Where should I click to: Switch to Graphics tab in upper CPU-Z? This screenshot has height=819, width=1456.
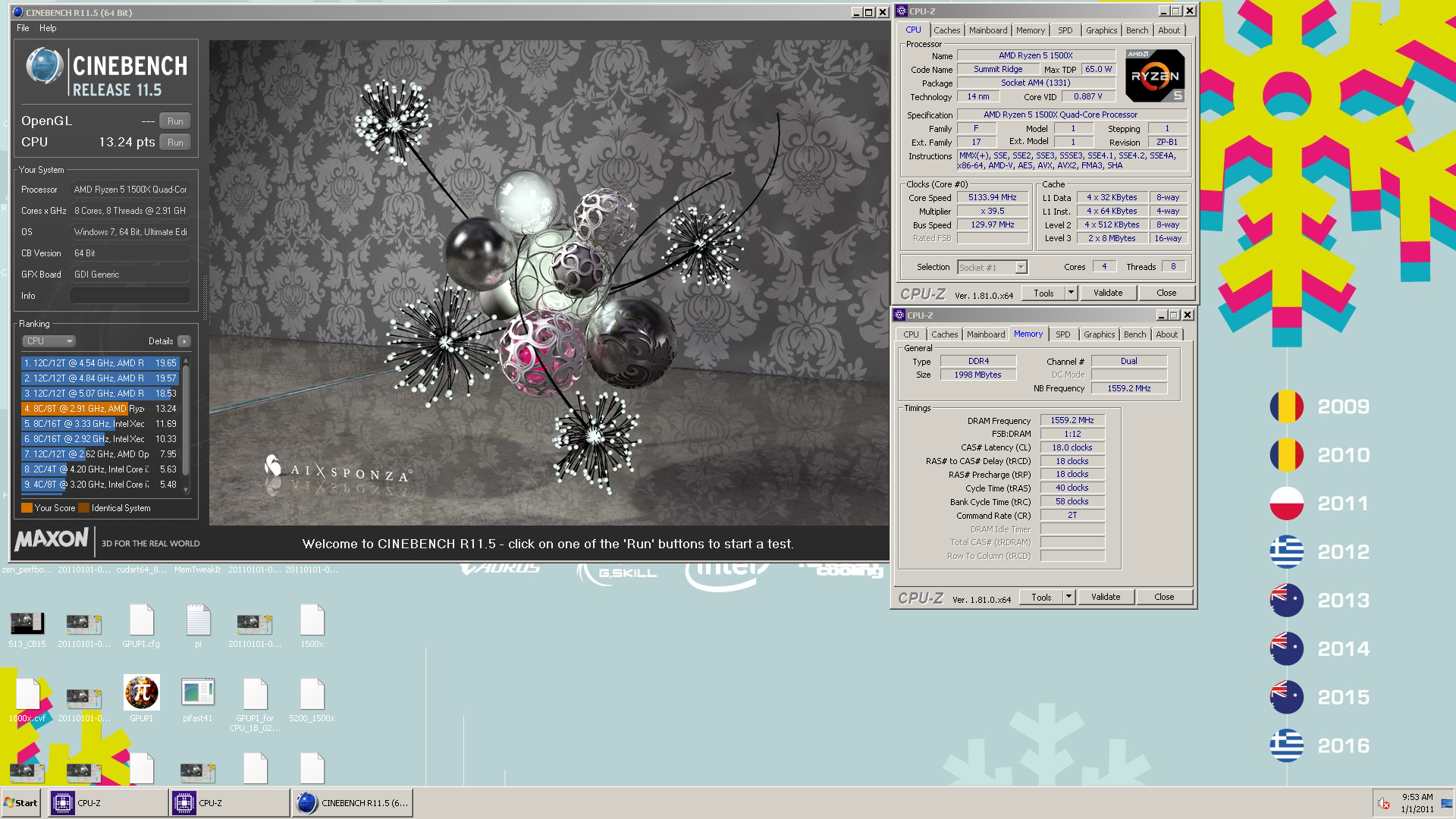(1101, 30)
